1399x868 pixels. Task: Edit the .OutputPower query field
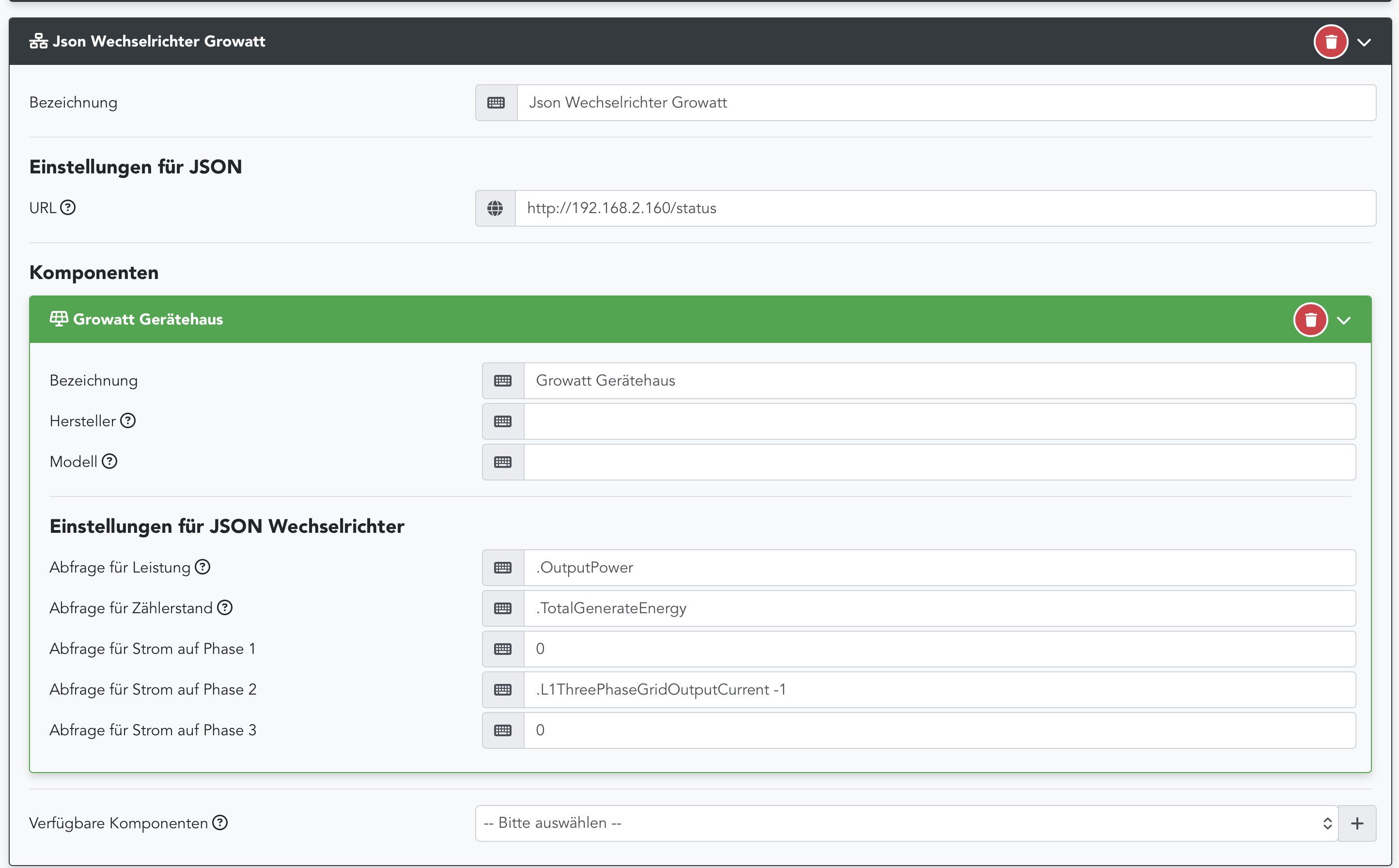click(939, 568)
